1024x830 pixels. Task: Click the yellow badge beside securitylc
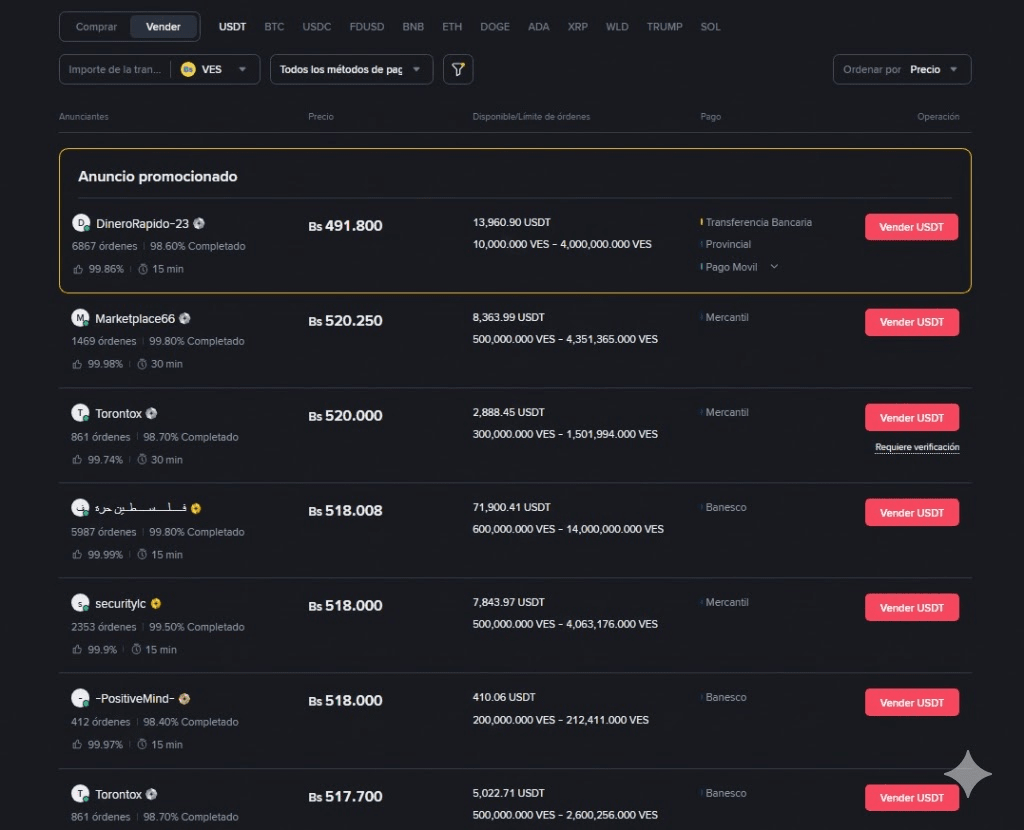[x=156, y=604]
